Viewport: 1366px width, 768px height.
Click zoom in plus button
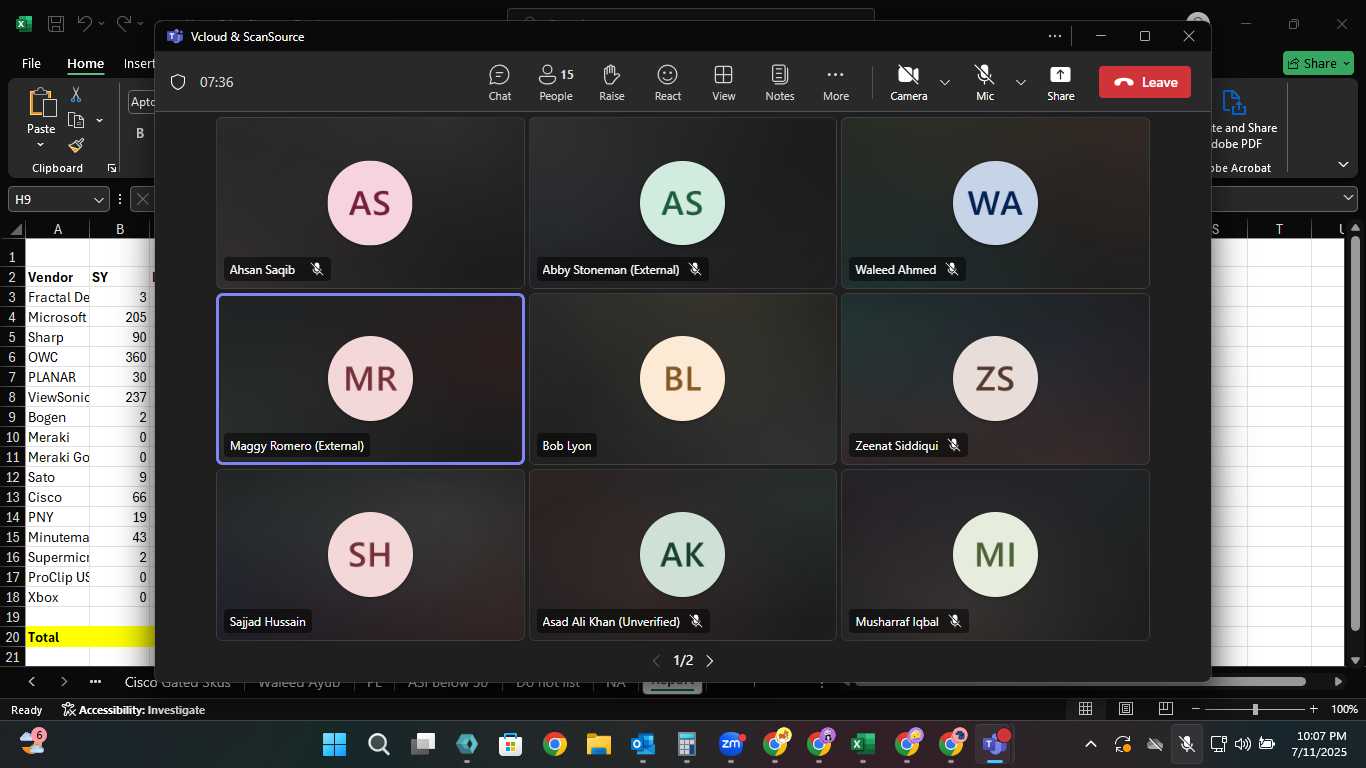tap(1315, 710)
